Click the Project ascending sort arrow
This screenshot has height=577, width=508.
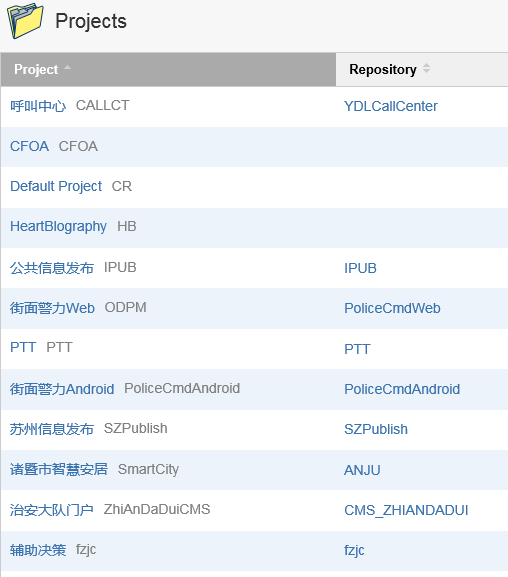pyautogui.click(x=67, y=67)
